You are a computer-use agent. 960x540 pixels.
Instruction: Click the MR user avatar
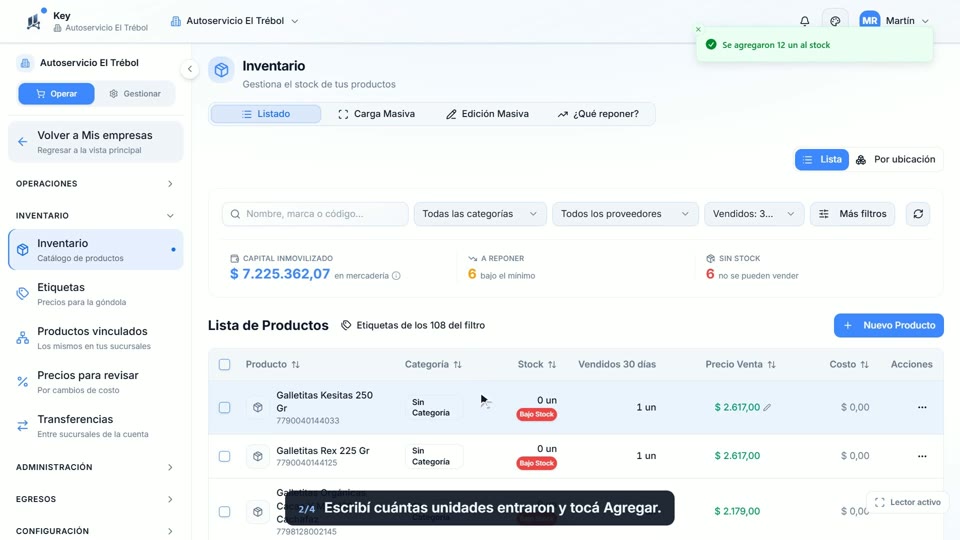coord(869,21)
